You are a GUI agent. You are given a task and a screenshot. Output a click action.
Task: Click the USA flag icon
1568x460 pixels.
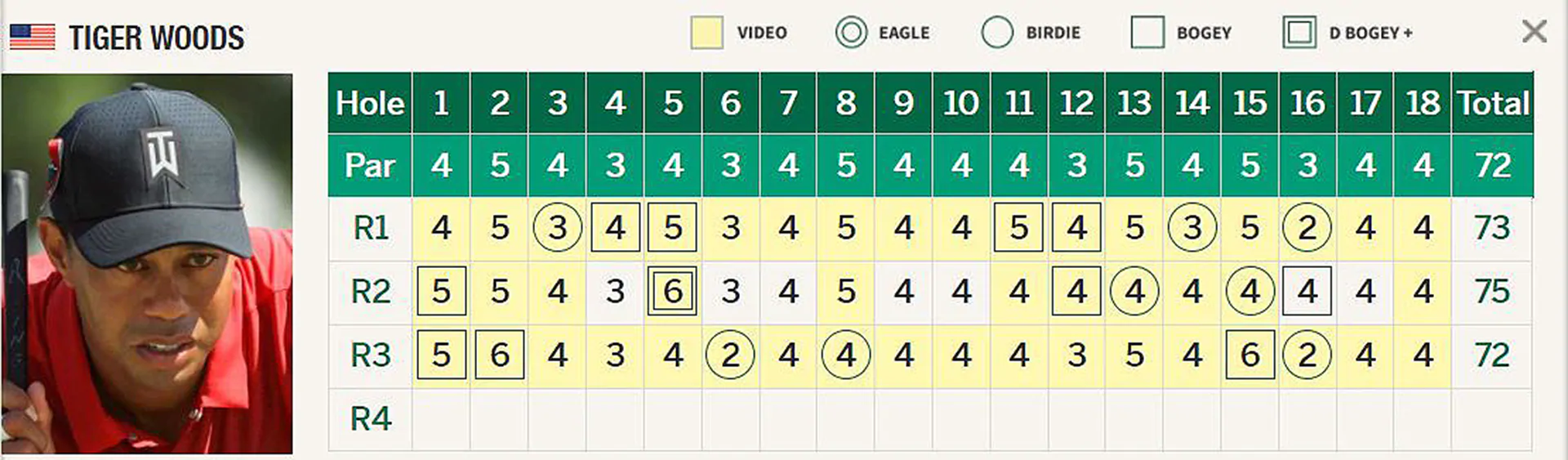(x=33, y=37)
